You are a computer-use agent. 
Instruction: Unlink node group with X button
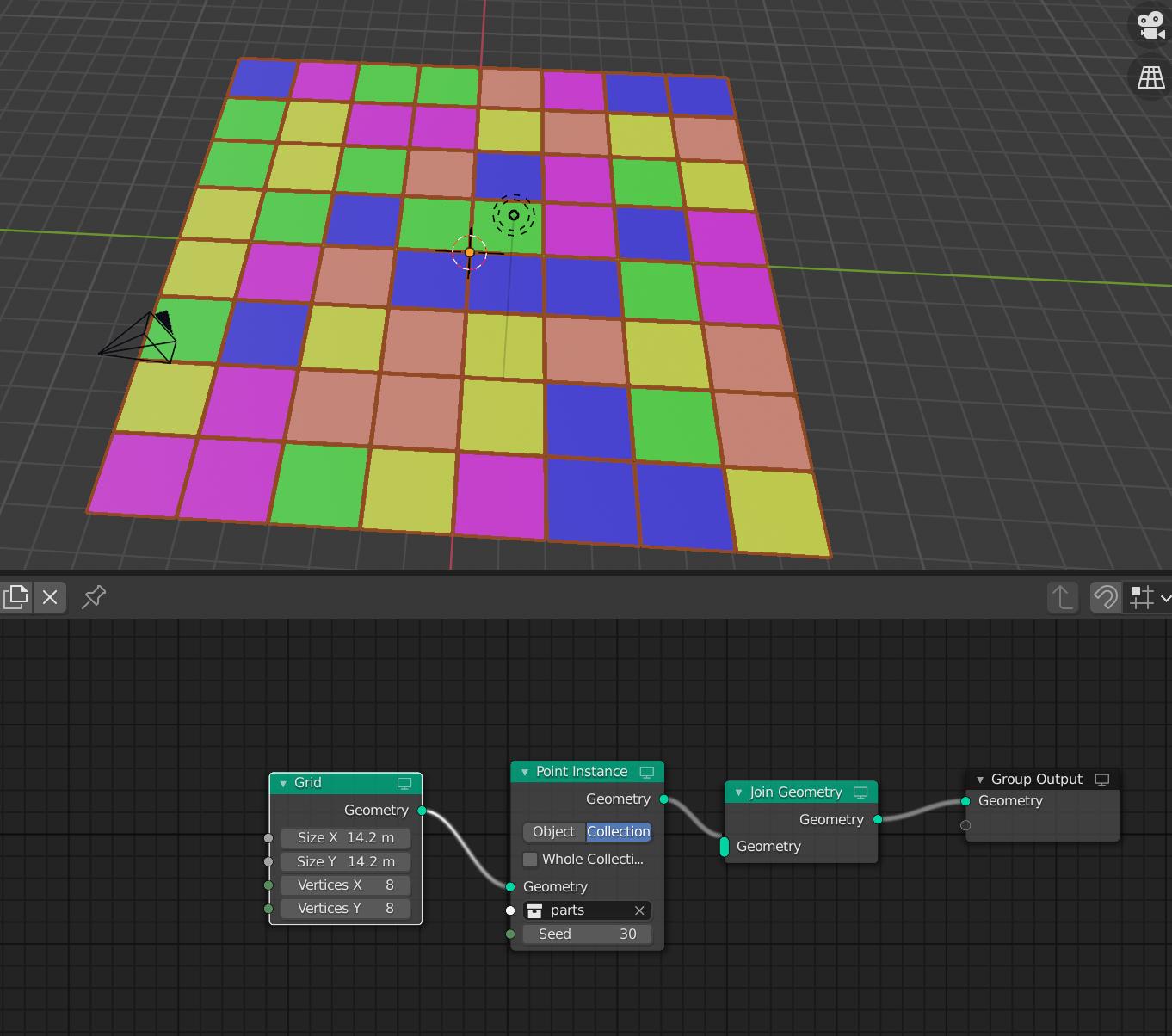[x=50, y=596]
